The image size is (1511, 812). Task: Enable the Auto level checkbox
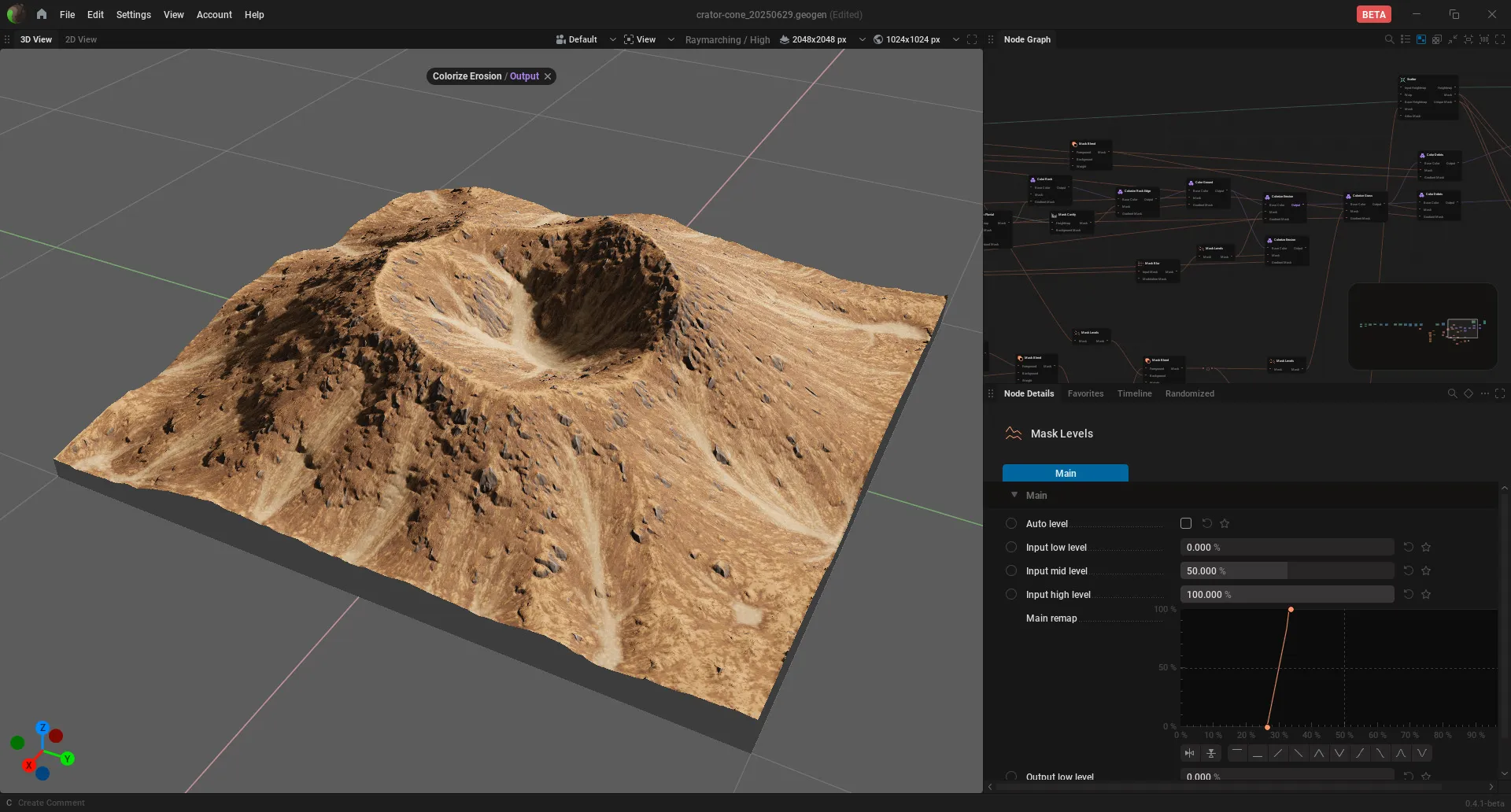point(1186,523)
